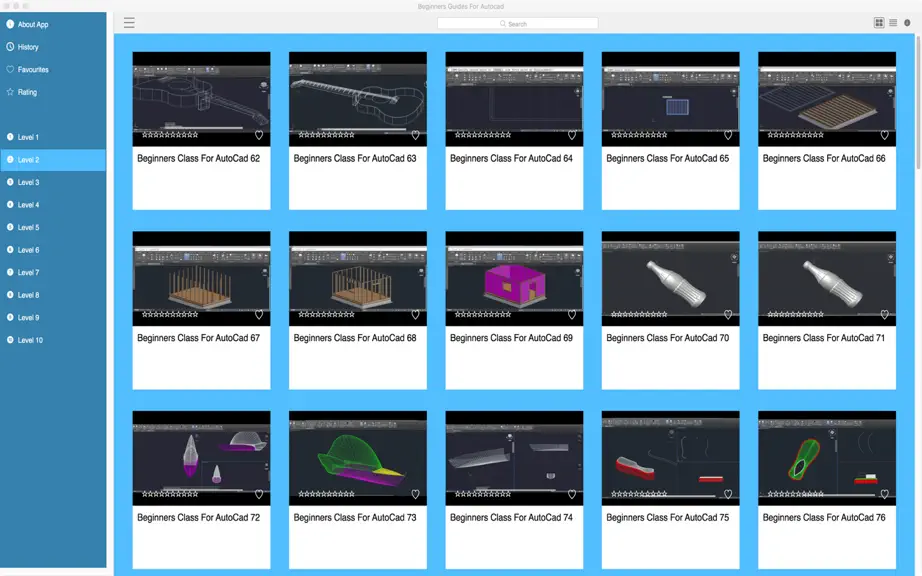This screenshot has width=922, height=576.
Task: Open the Beginners Class For AutoCad 72 title
Action: (x=198, y=518)
